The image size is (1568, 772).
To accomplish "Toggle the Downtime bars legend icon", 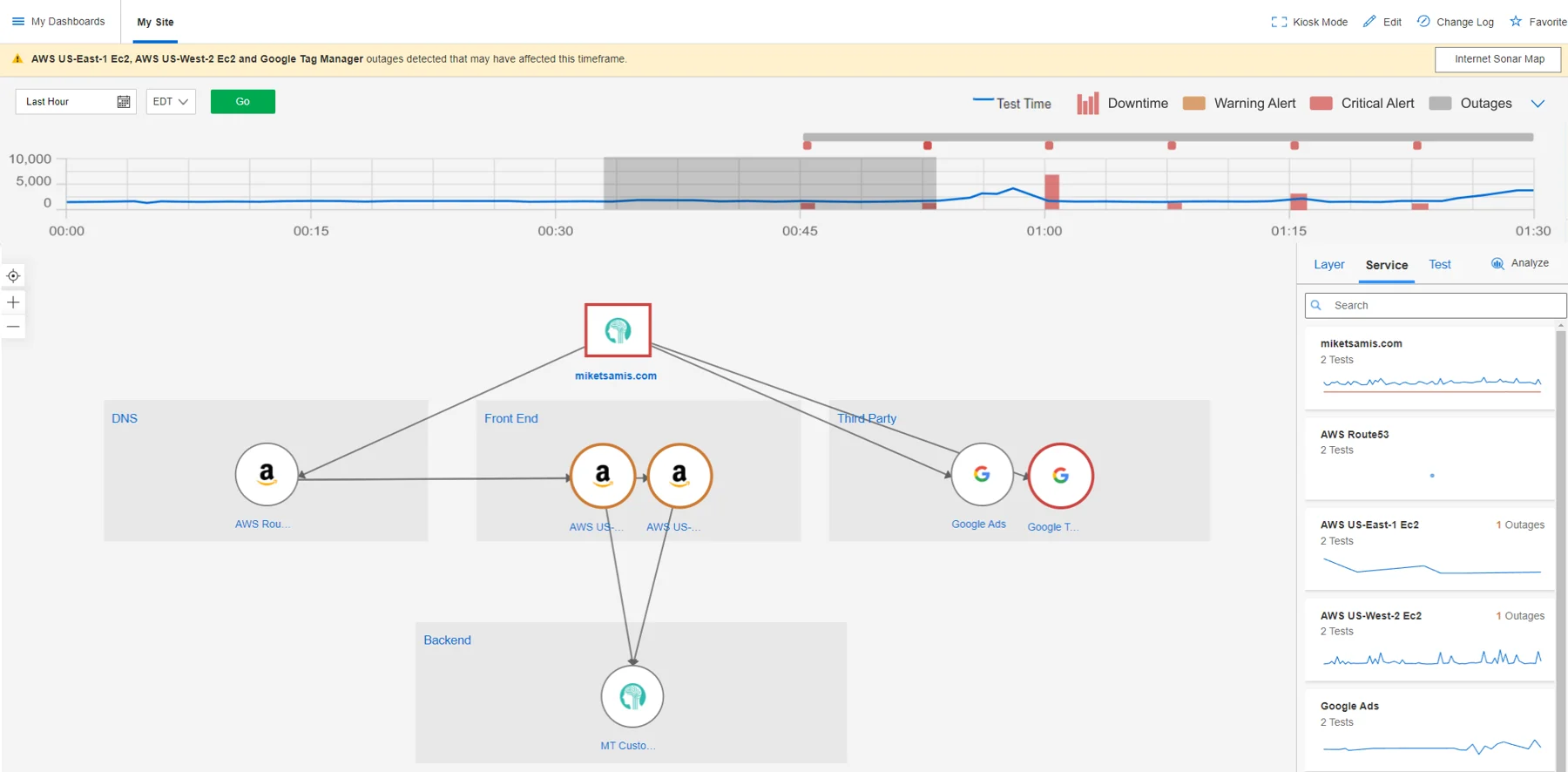I will click(1087, 103).
